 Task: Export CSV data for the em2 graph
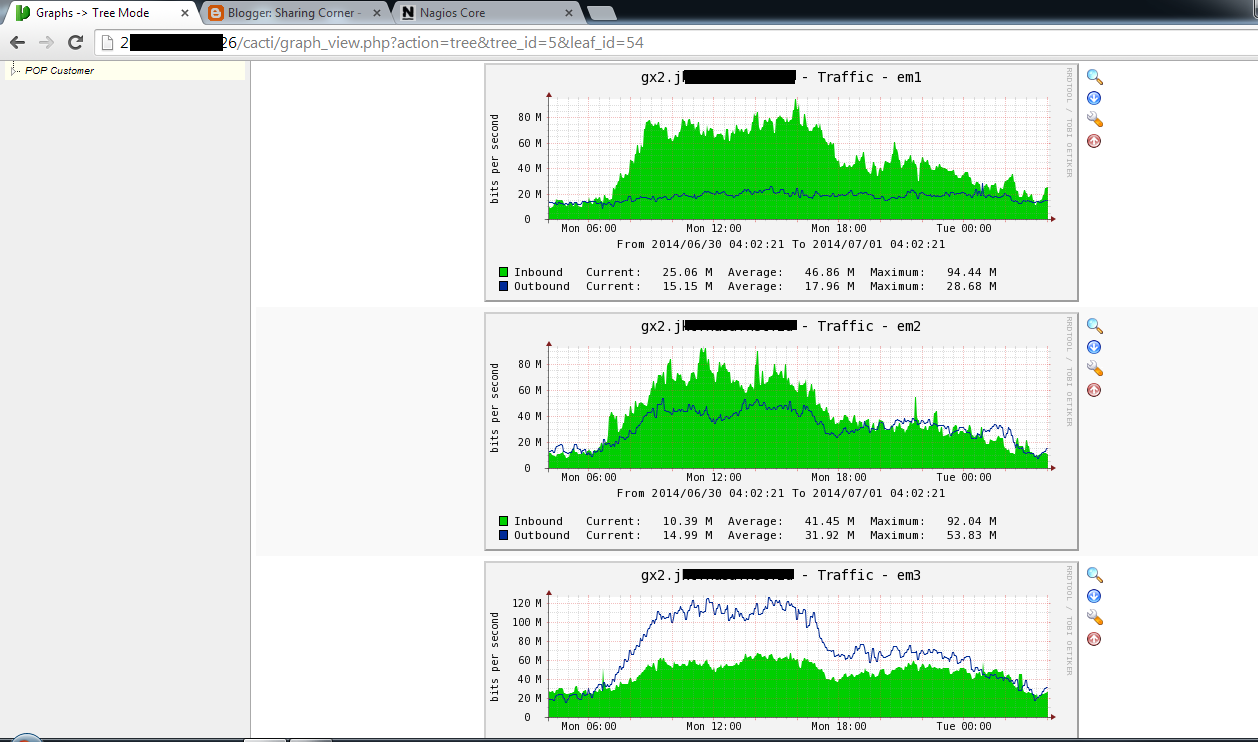1093,346
